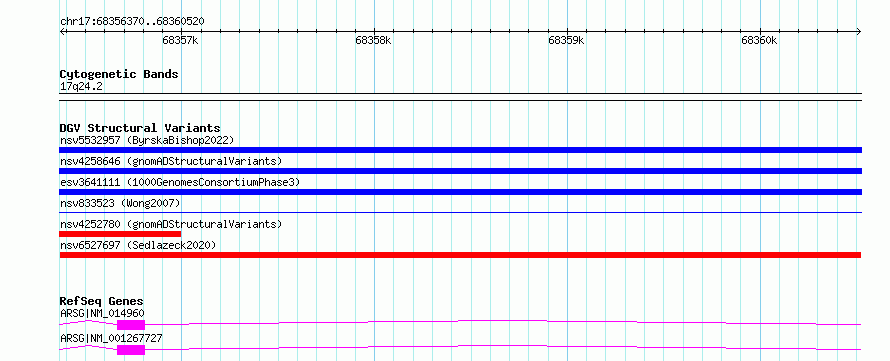This screenshot has height=361, width=890.
Task: Click variant label nsv5532957 (ByrskaBishop2022)
Action: (147, 140)
